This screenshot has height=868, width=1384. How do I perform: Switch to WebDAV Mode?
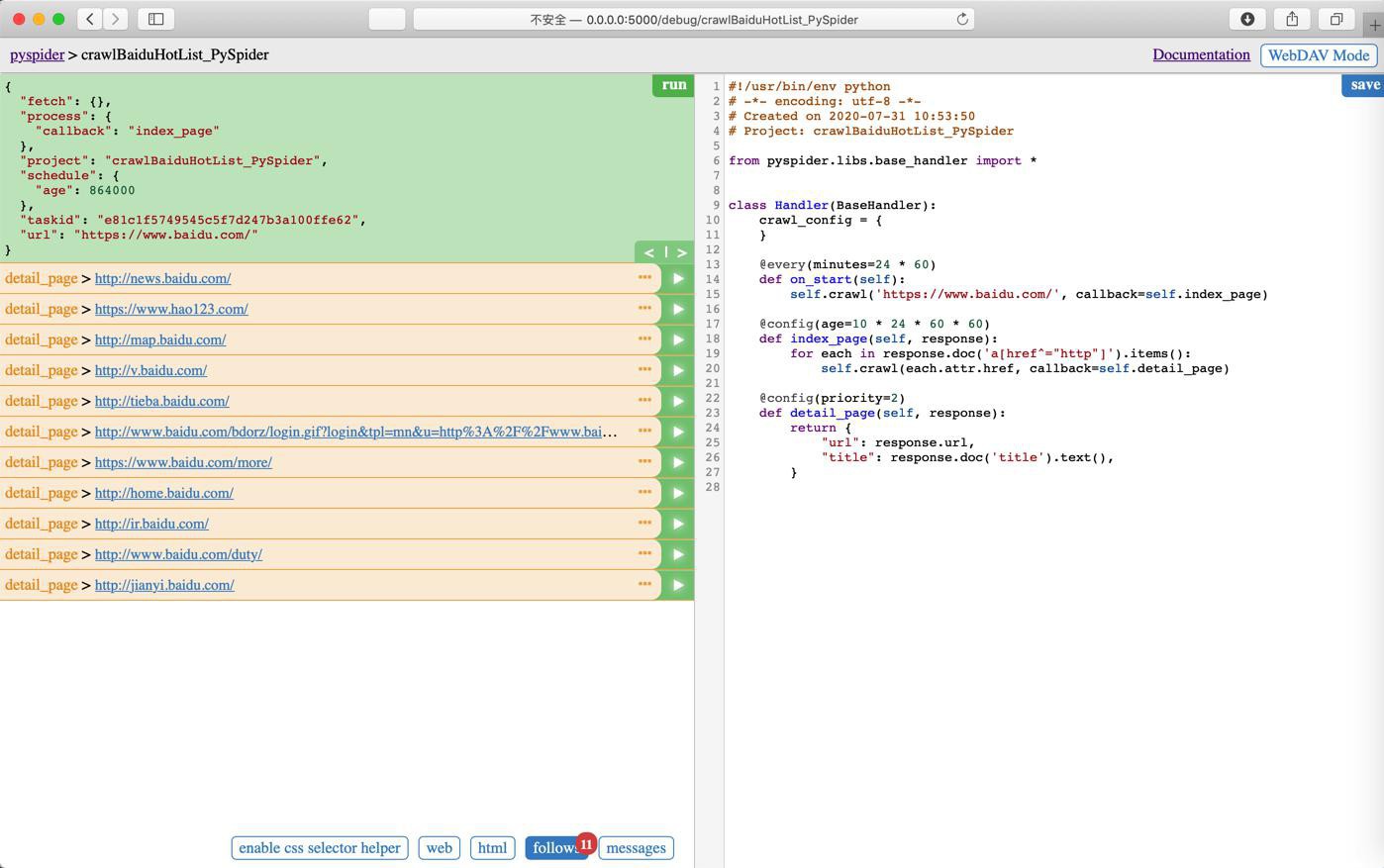[1319, 55]
